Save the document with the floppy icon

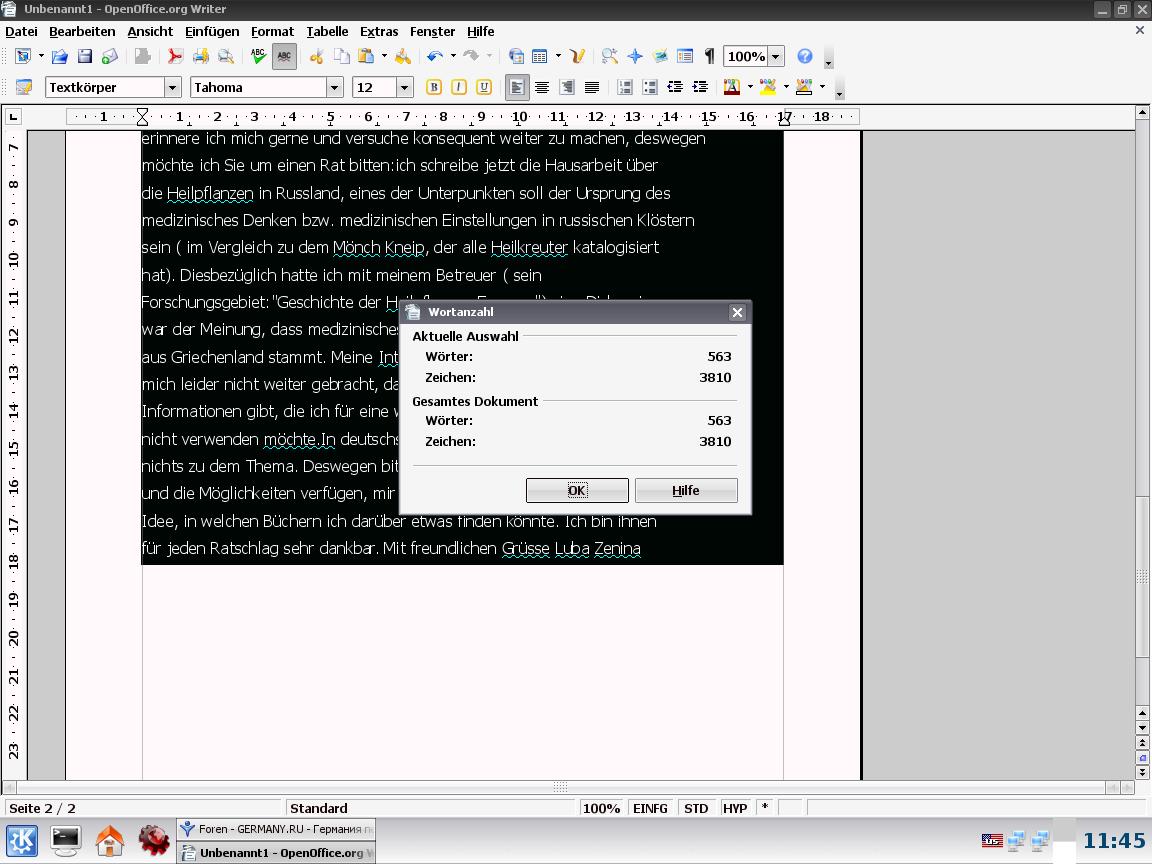[x=84, y=57]
